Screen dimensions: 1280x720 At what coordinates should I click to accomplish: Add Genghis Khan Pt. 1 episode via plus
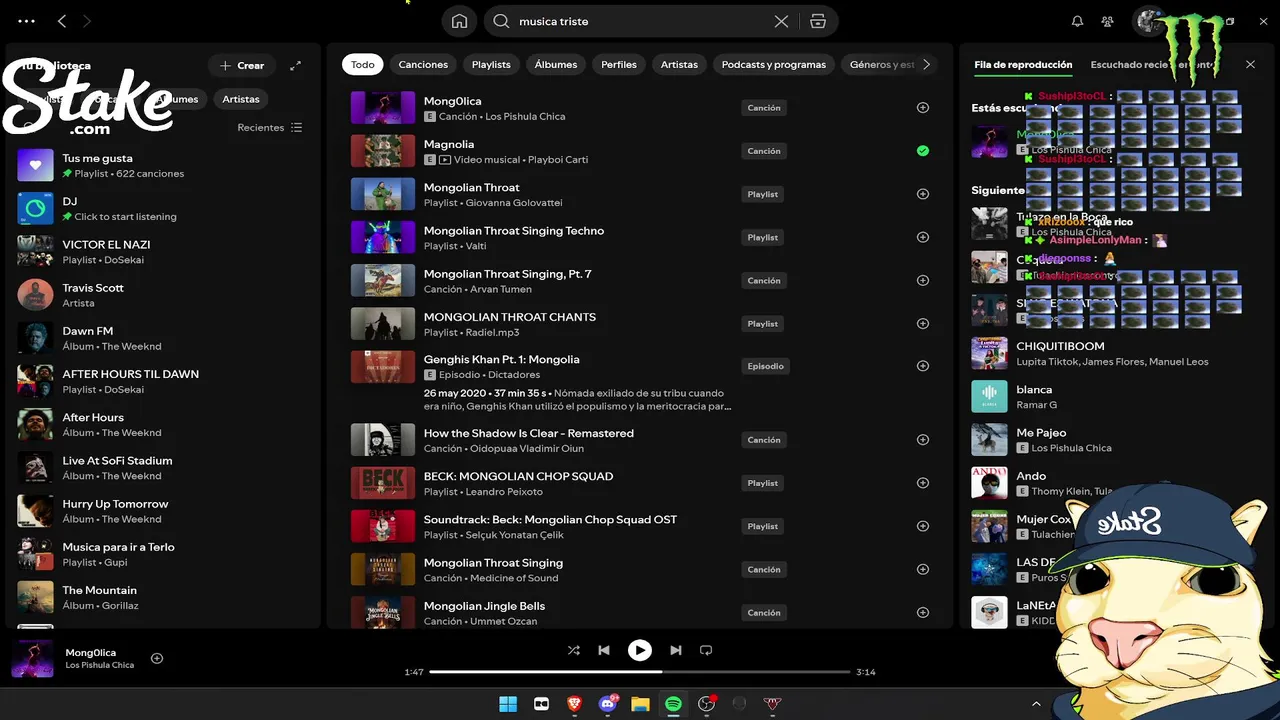click(923, 366)
